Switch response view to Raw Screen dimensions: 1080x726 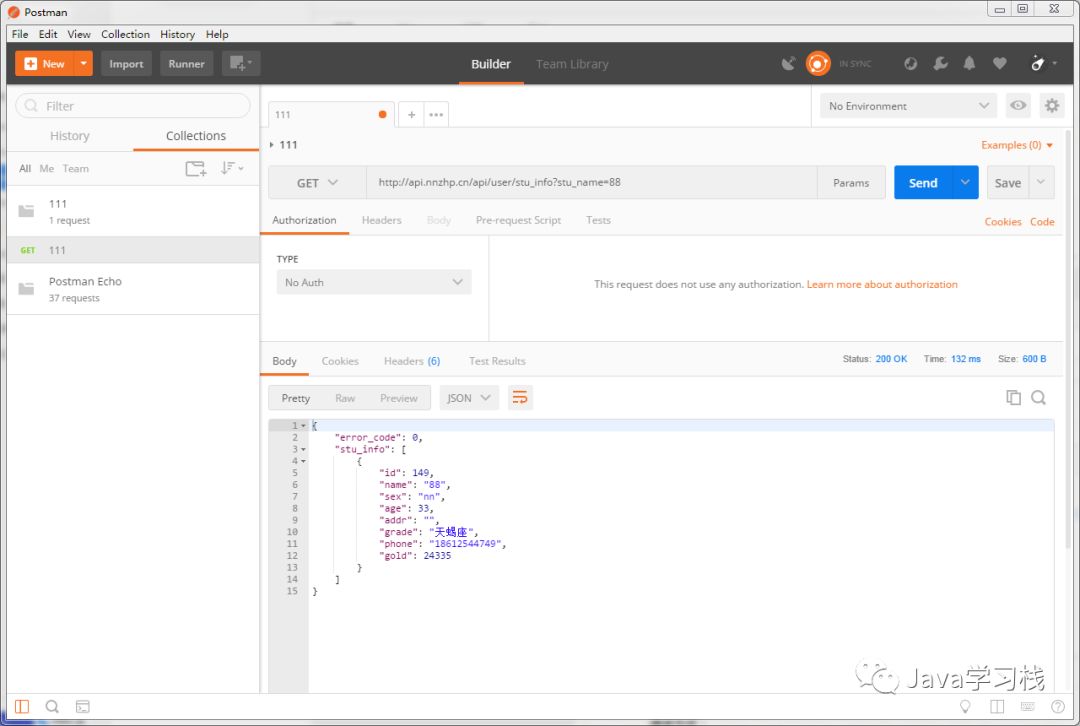point(345,398)
